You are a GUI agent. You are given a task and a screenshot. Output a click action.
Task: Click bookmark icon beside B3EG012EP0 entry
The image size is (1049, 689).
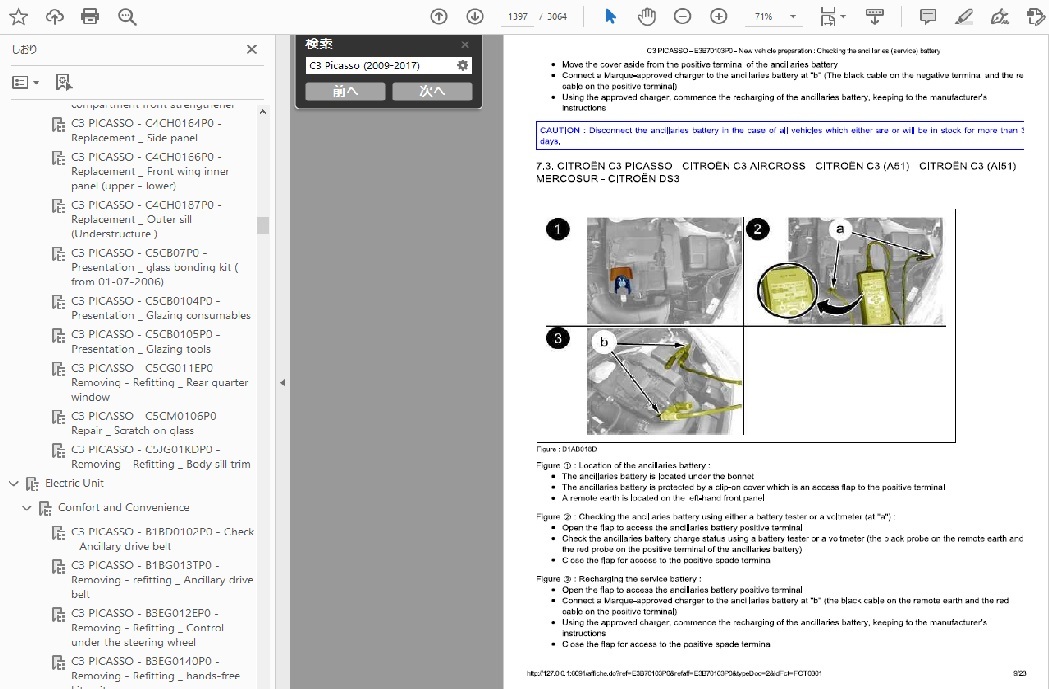[x=58, y=614]
